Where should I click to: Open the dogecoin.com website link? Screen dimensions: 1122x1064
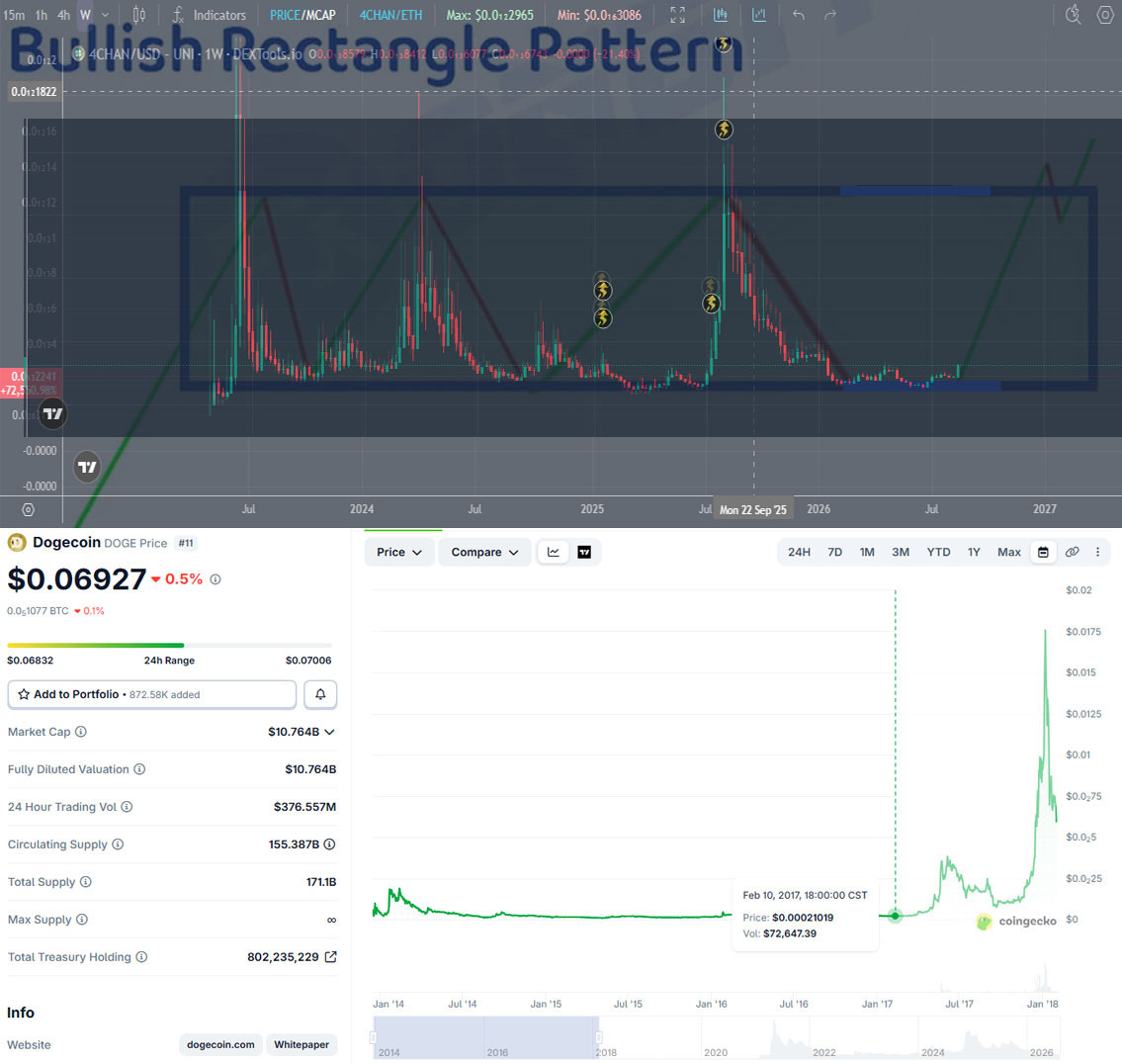[x=220, y=1044]
